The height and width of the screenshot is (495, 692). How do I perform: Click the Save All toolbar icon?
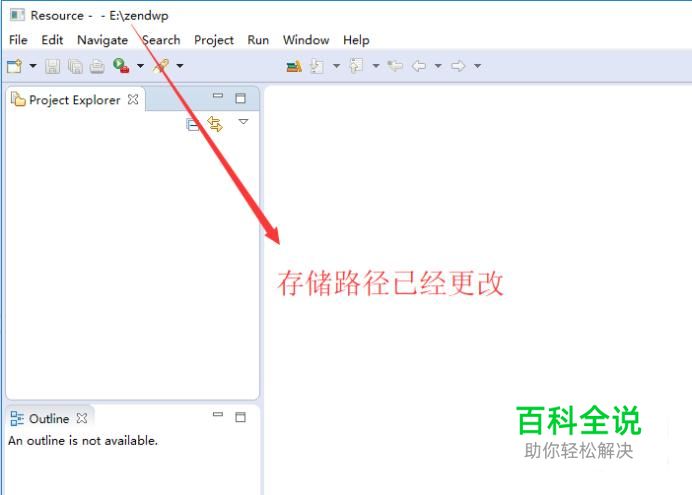(x=75, y=66)
